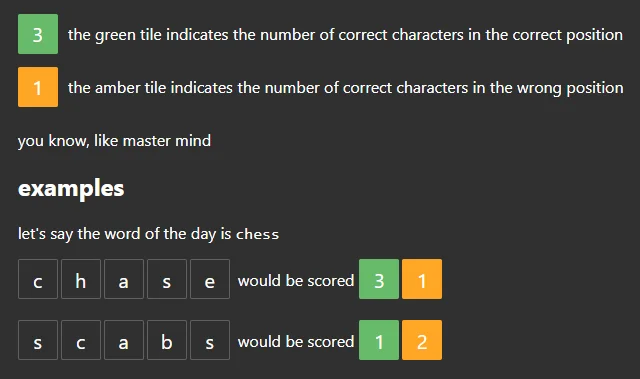Select the 'c' tile in the chase row
This screenshot has height=379, width=640.
click(38, 279)
